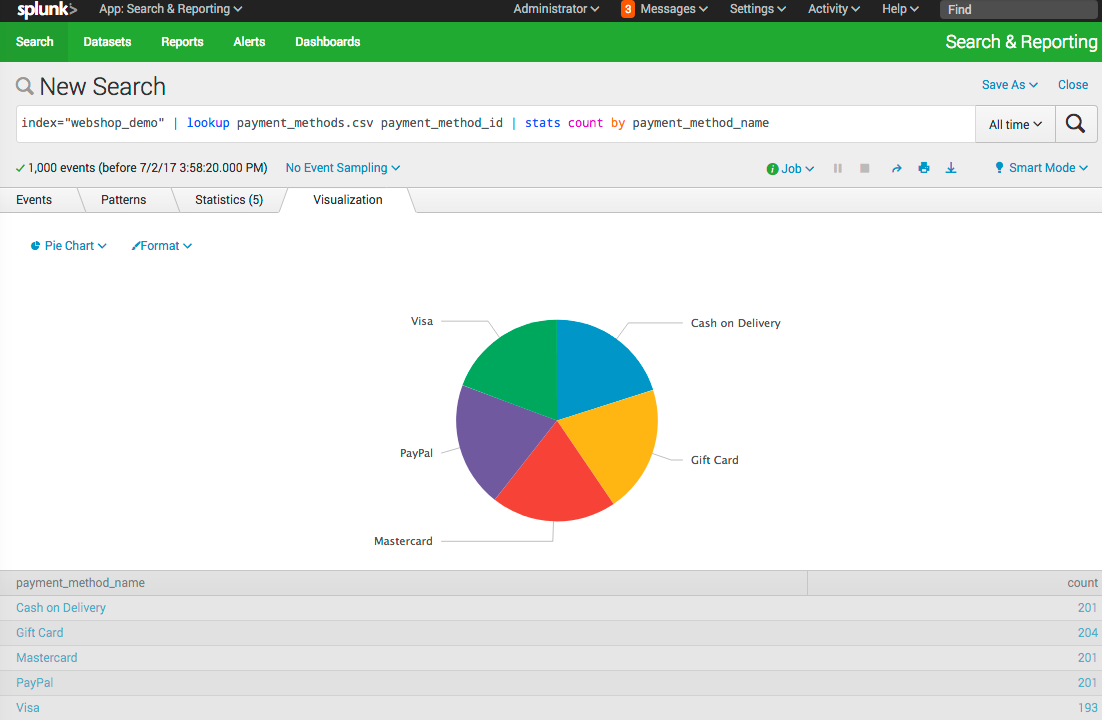Click the Splunk logo

point(46,10)
